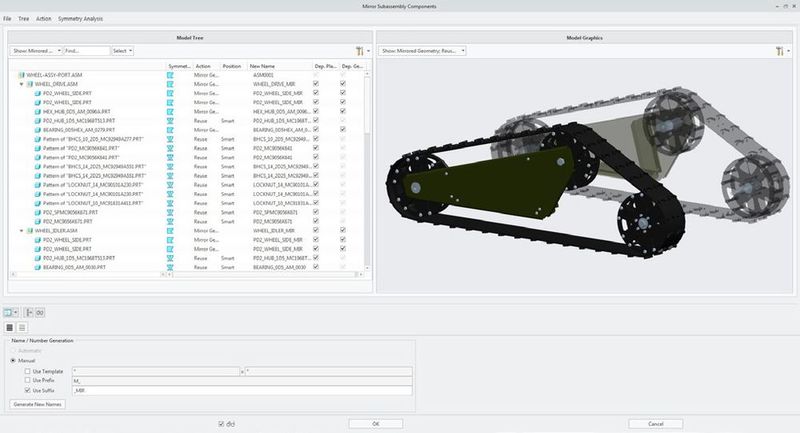Collapse the WHEEL_DRIVE.ASM tree node
Viewport: 800px width, 433px height.
tap(22, 84)
